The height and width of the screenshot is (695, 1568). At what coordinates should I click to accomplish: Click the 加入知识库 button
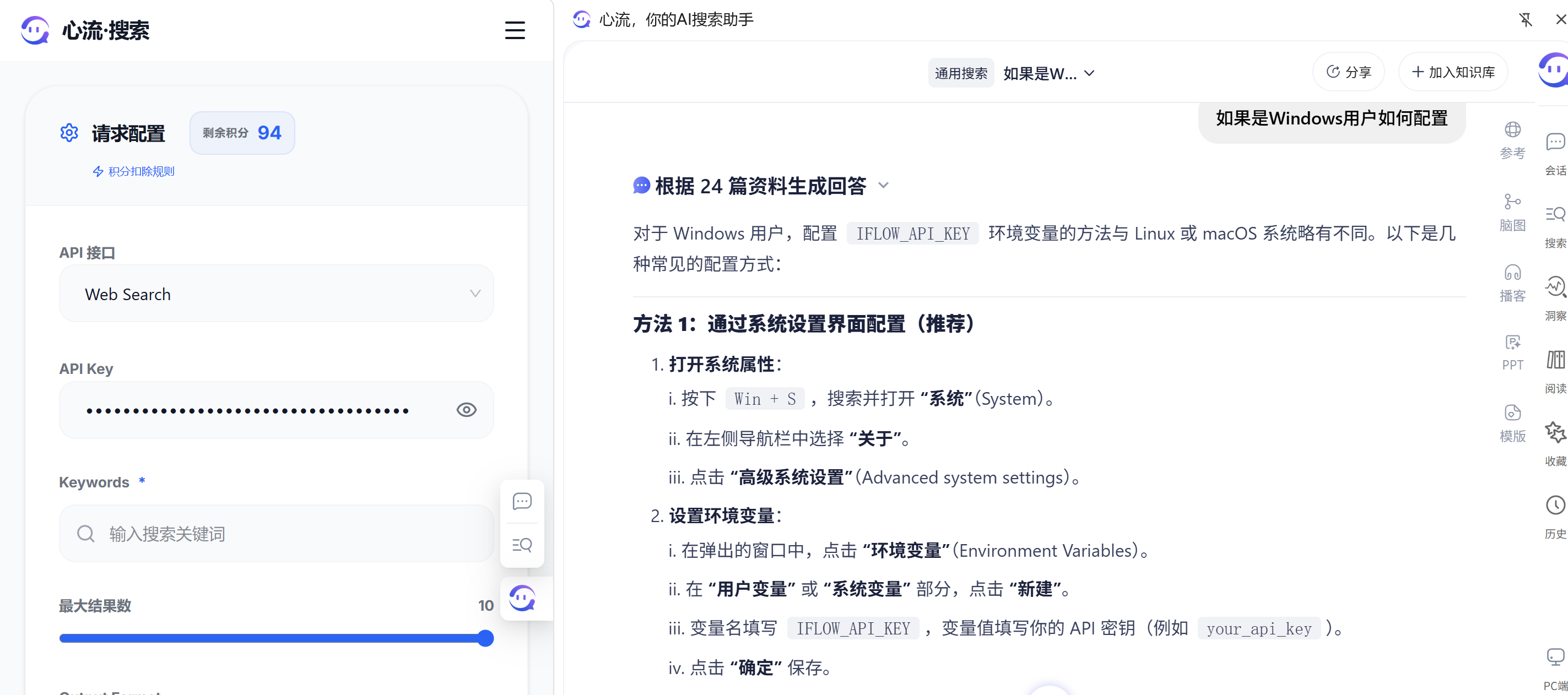1452,73
